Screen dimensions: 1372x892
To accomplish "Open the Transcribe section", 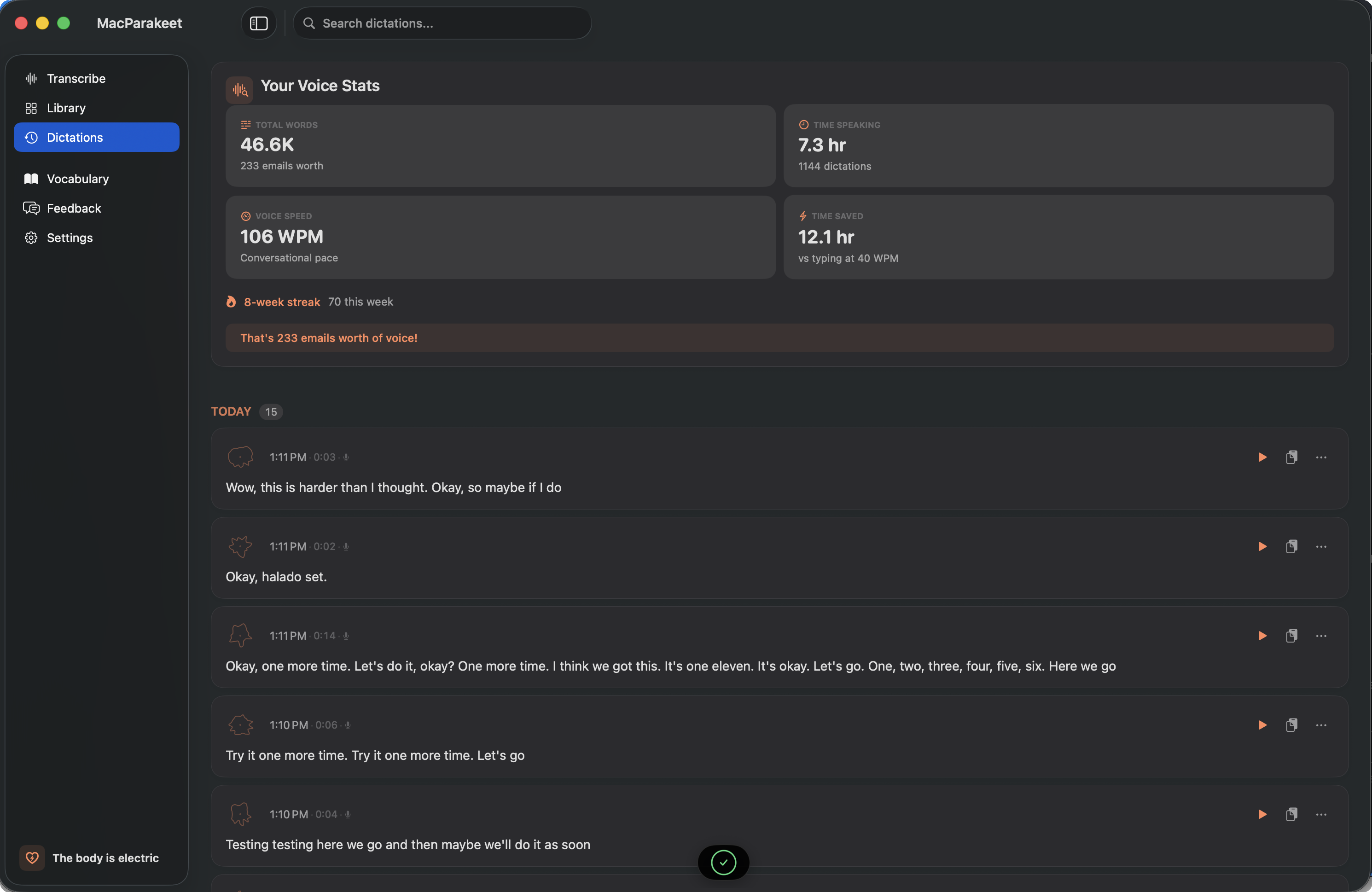I will coord(96,78).
